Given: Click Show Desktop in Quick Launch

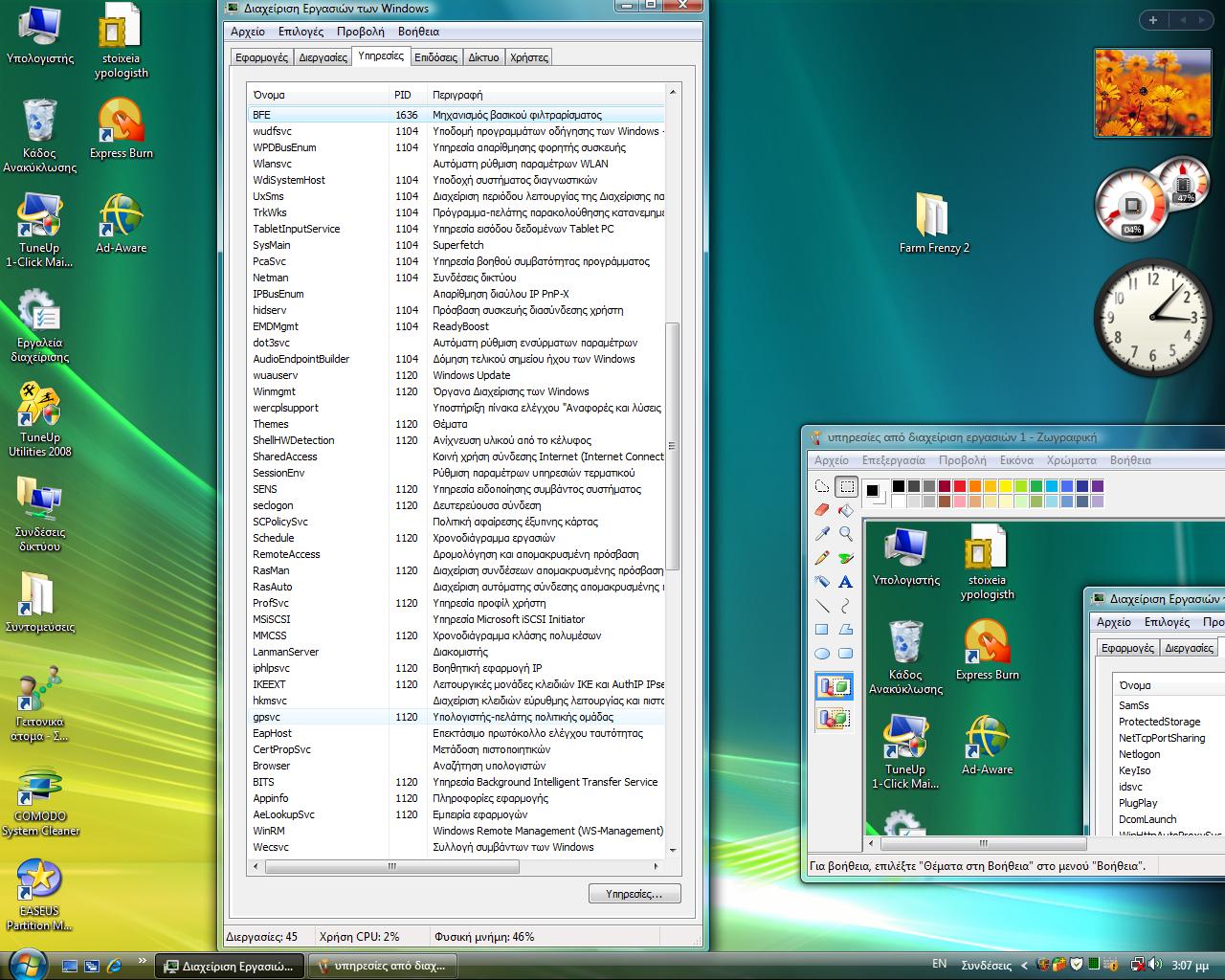Looking at the screenshot, I should click(70, 966).
